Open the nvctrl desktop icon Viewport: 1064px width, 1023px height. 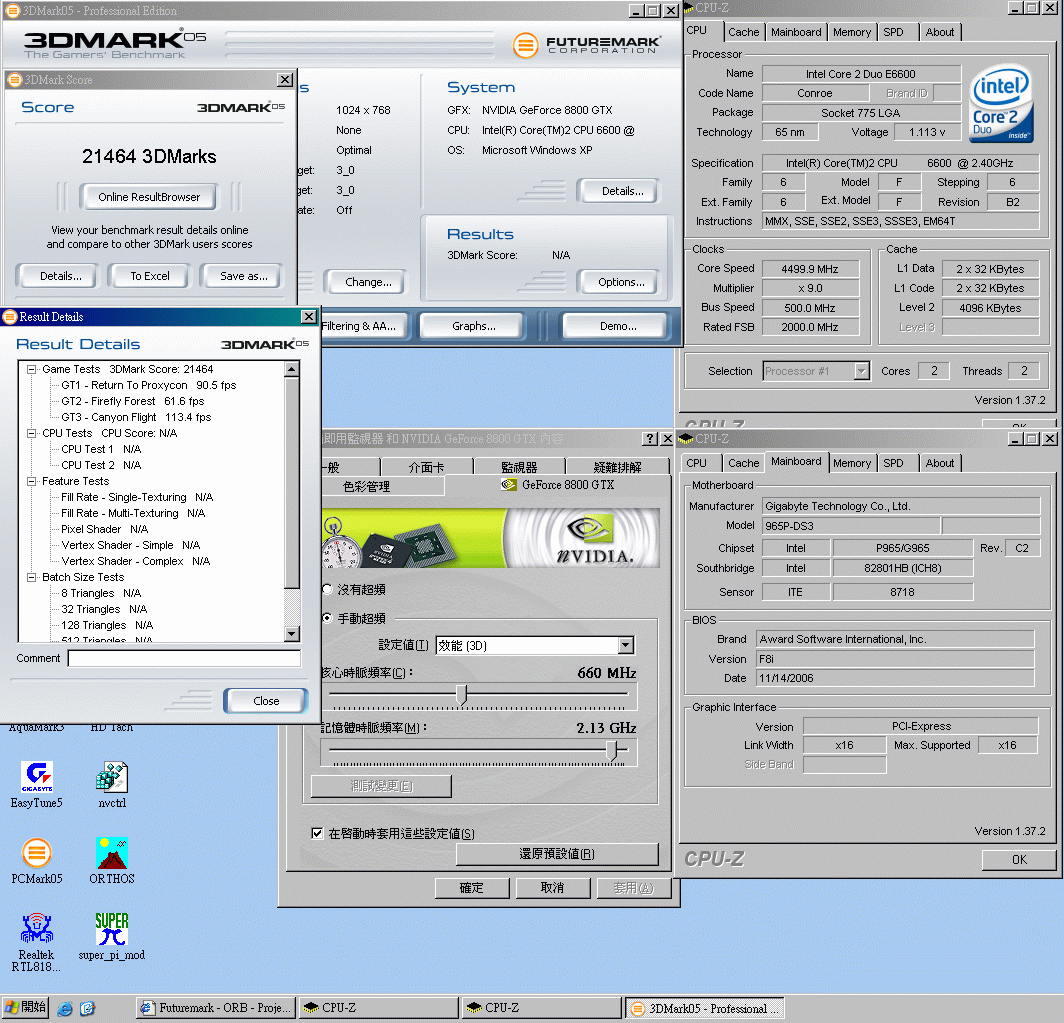[111, 778]
